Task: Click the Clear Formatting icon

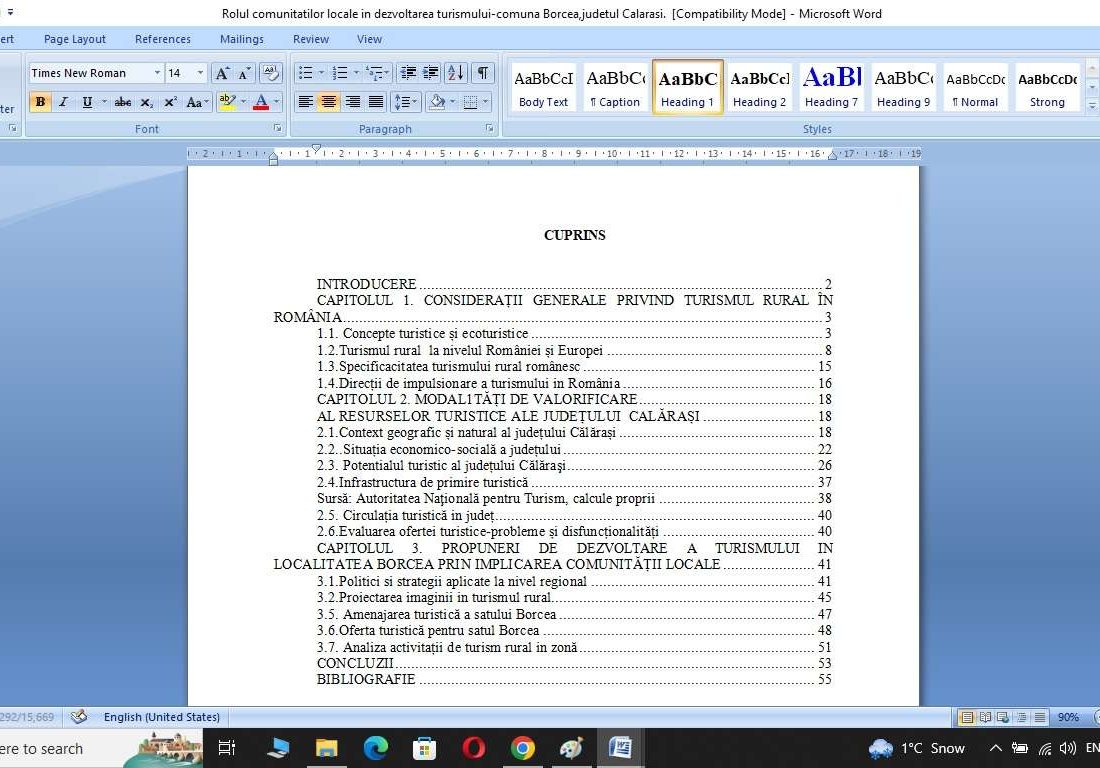Action: 270,73
